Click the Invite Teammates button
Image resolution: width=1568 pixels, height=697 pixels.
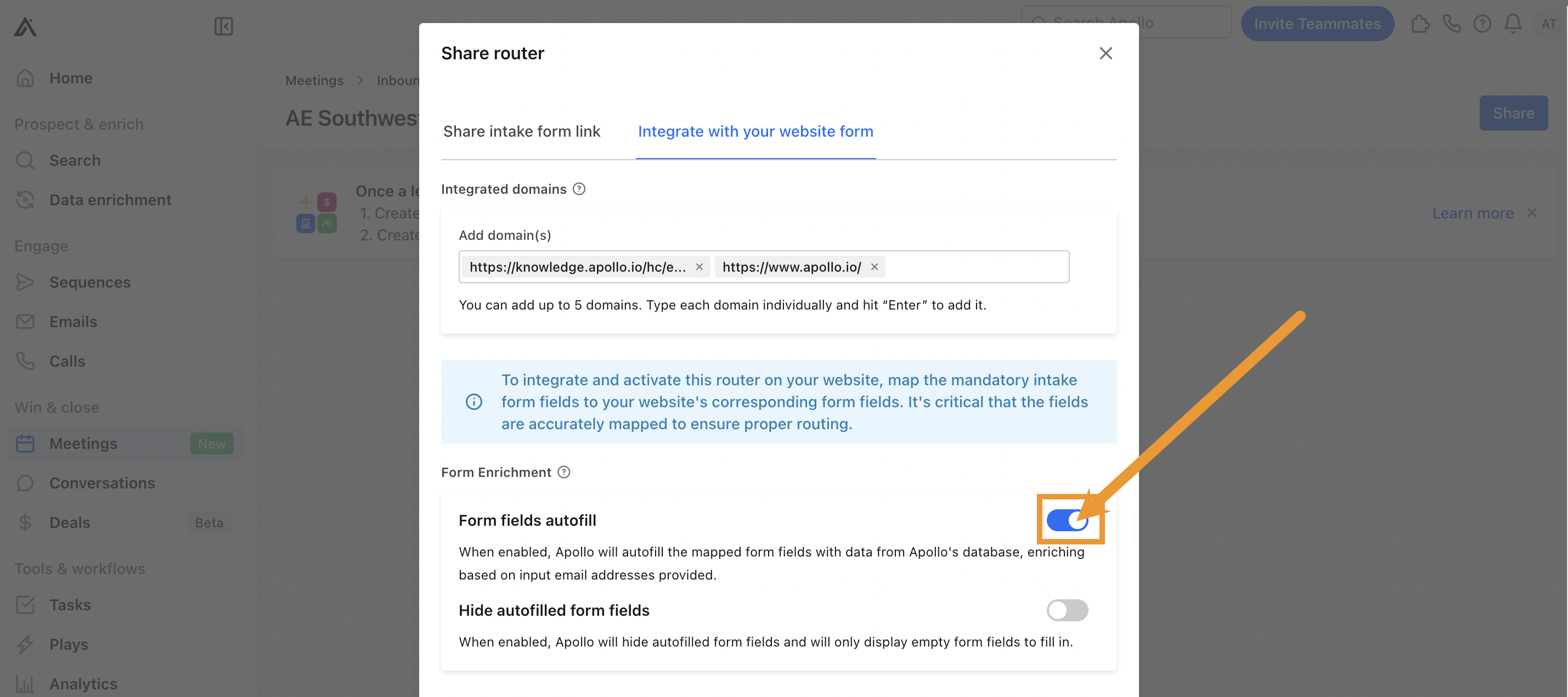click(x=1317, y=24)
